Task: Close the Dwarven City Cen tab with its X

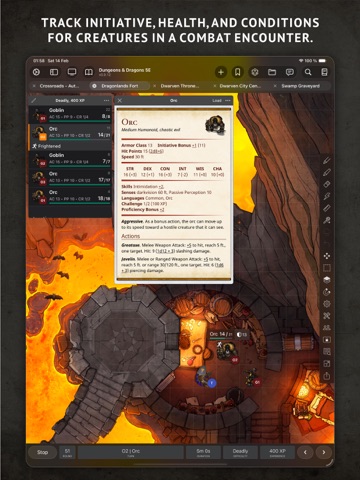Action: click(x=215, y=86)
